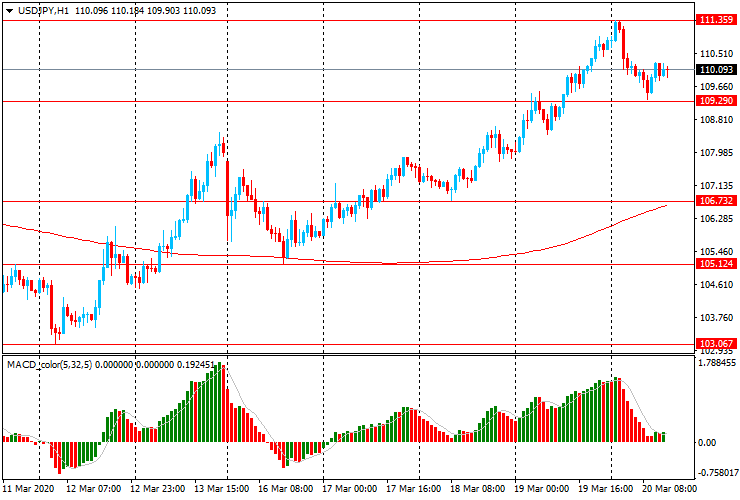Select the 103.067 red price label
Viewport: 740px width, 500px height.
(716, 344)
